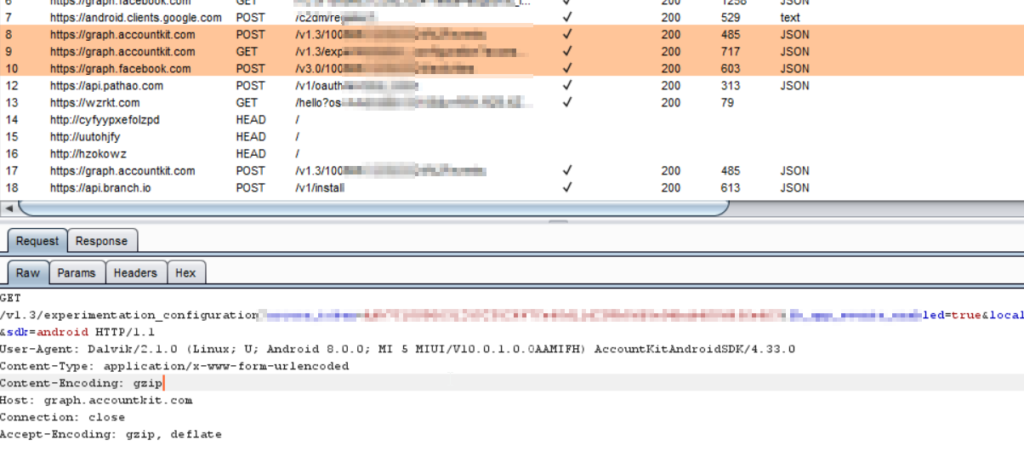The image size is (1024, 469).
Task: Select graph.accountkit.com host in row 8
Action: click(x=122, y=35)
